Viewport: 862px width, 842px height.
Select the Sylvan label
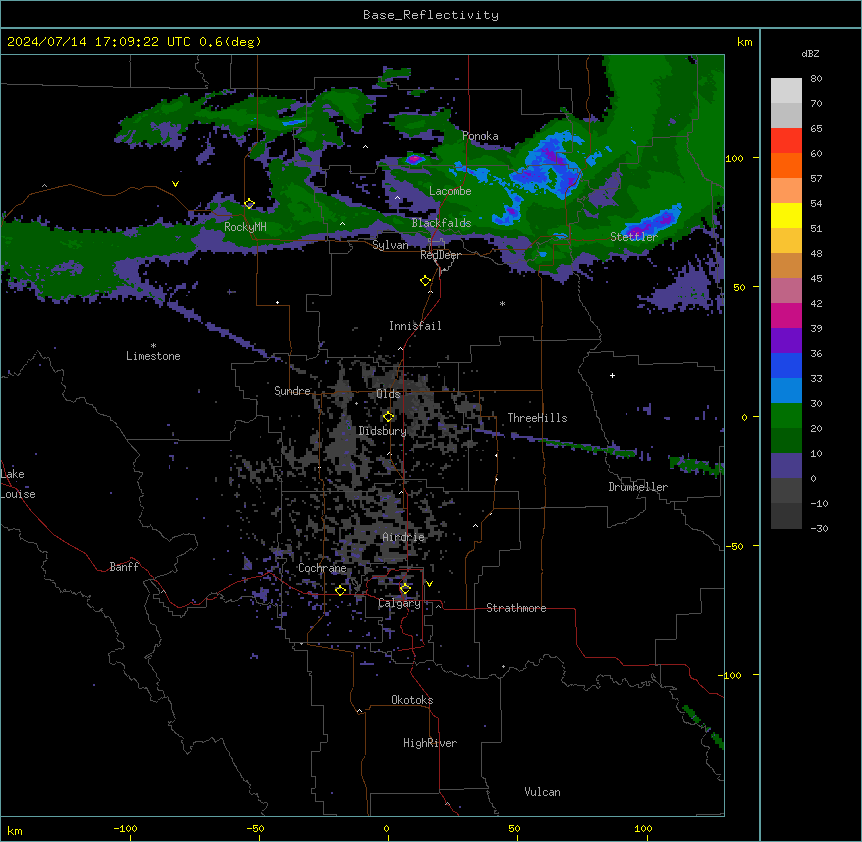(x=390, y=245)
